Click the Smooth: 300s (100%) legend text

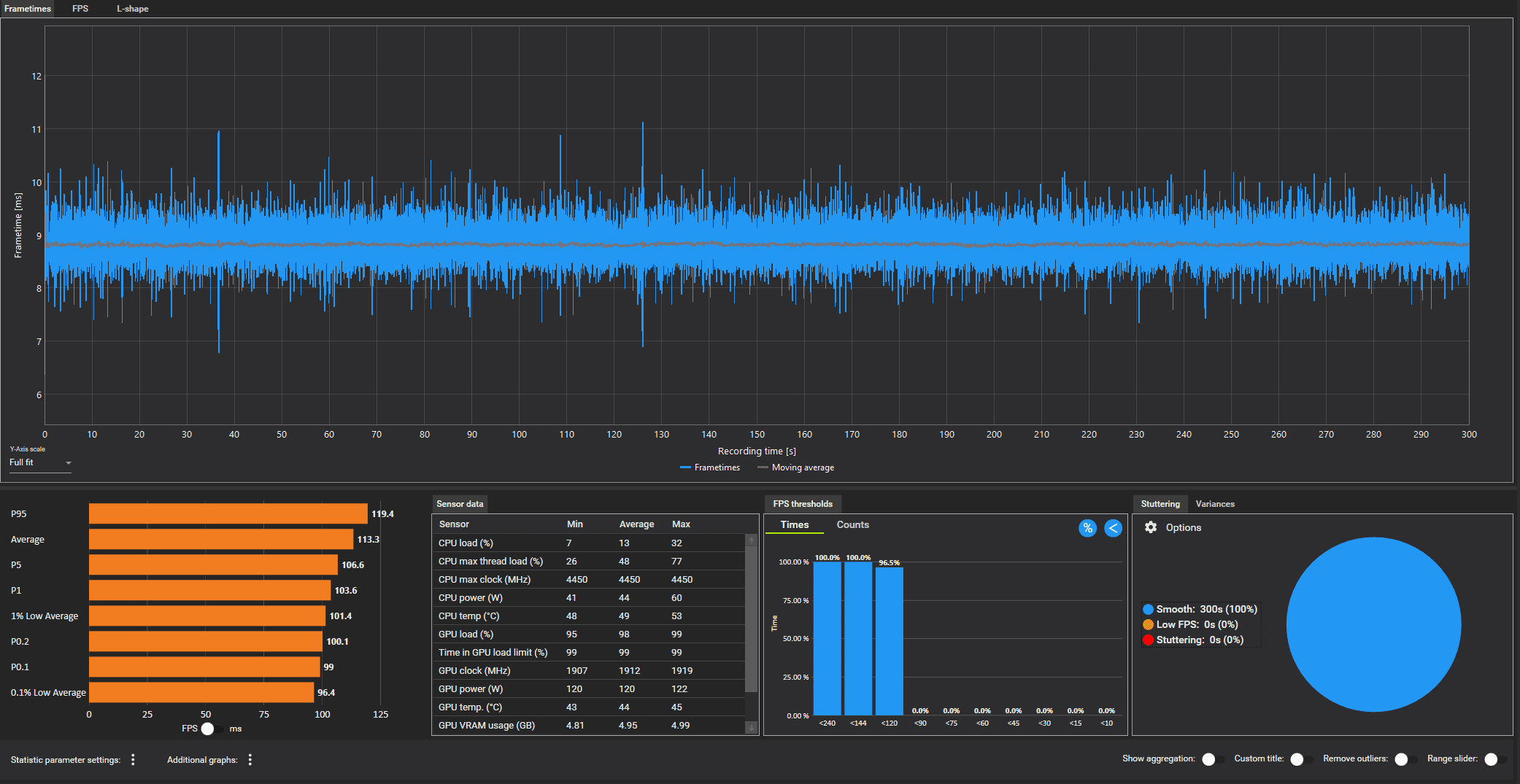click(x=1206, y=610)
